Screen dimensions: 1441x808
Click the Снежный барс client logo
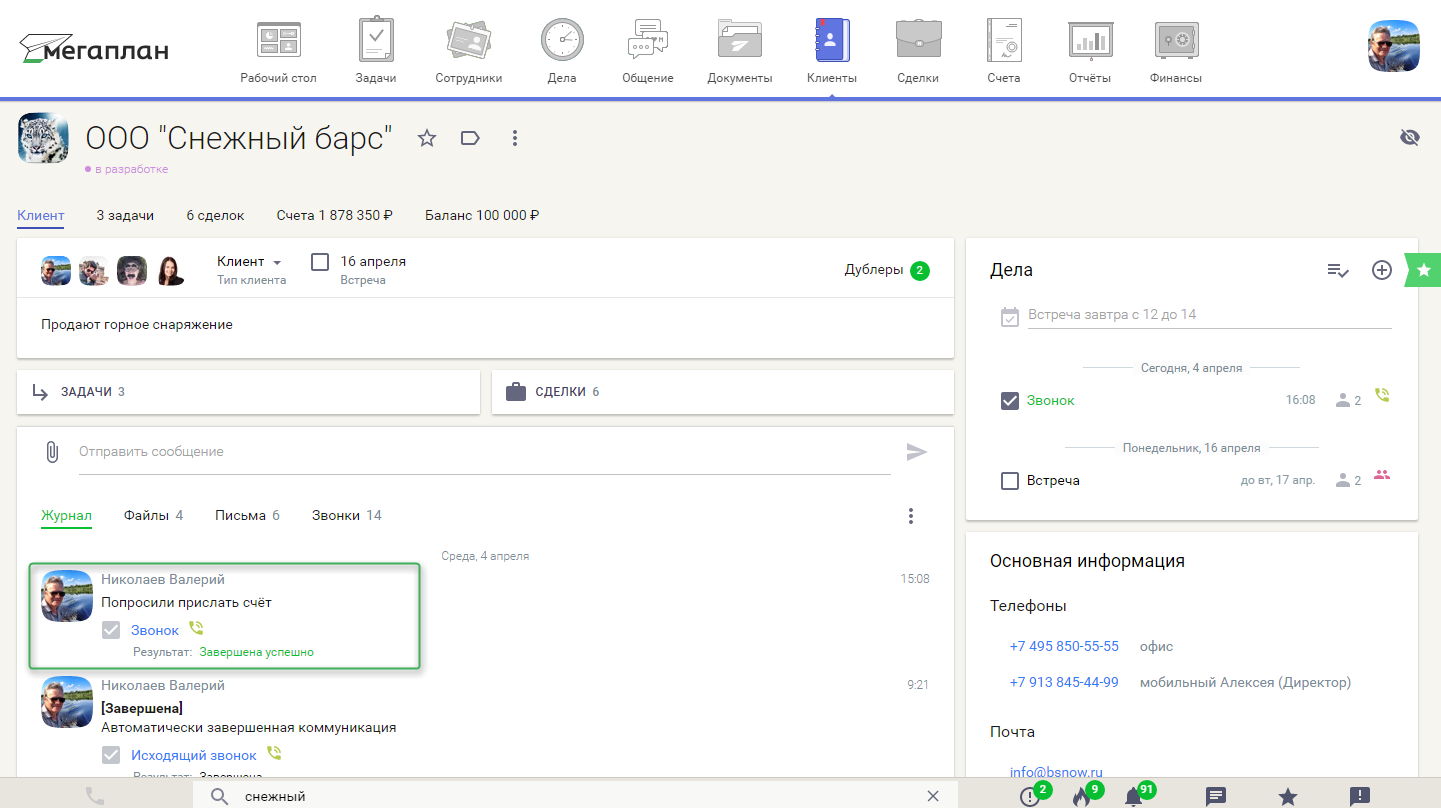click(43, 138)
